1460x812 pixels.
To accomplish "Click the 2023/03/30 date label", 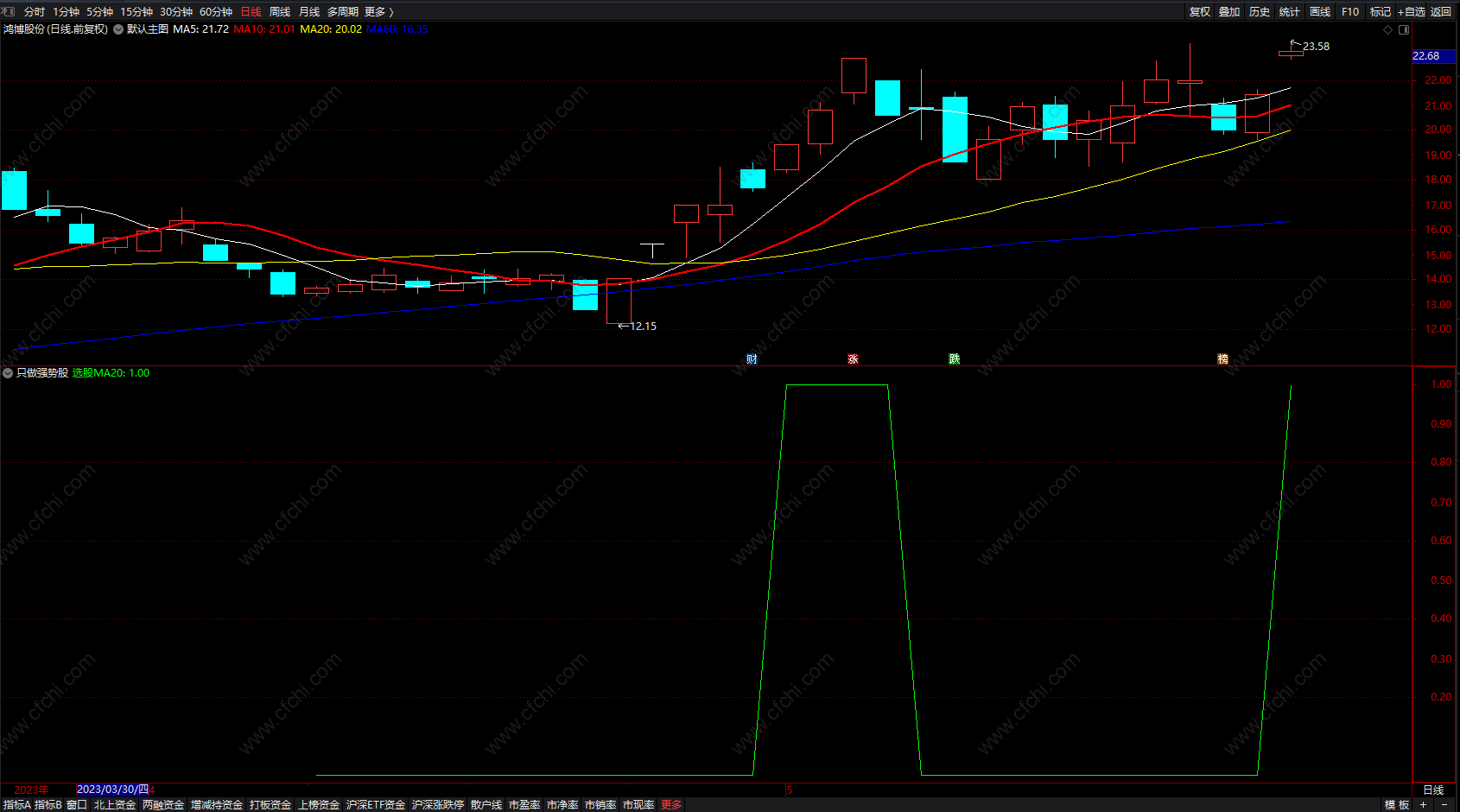I will tap(112, 790).
